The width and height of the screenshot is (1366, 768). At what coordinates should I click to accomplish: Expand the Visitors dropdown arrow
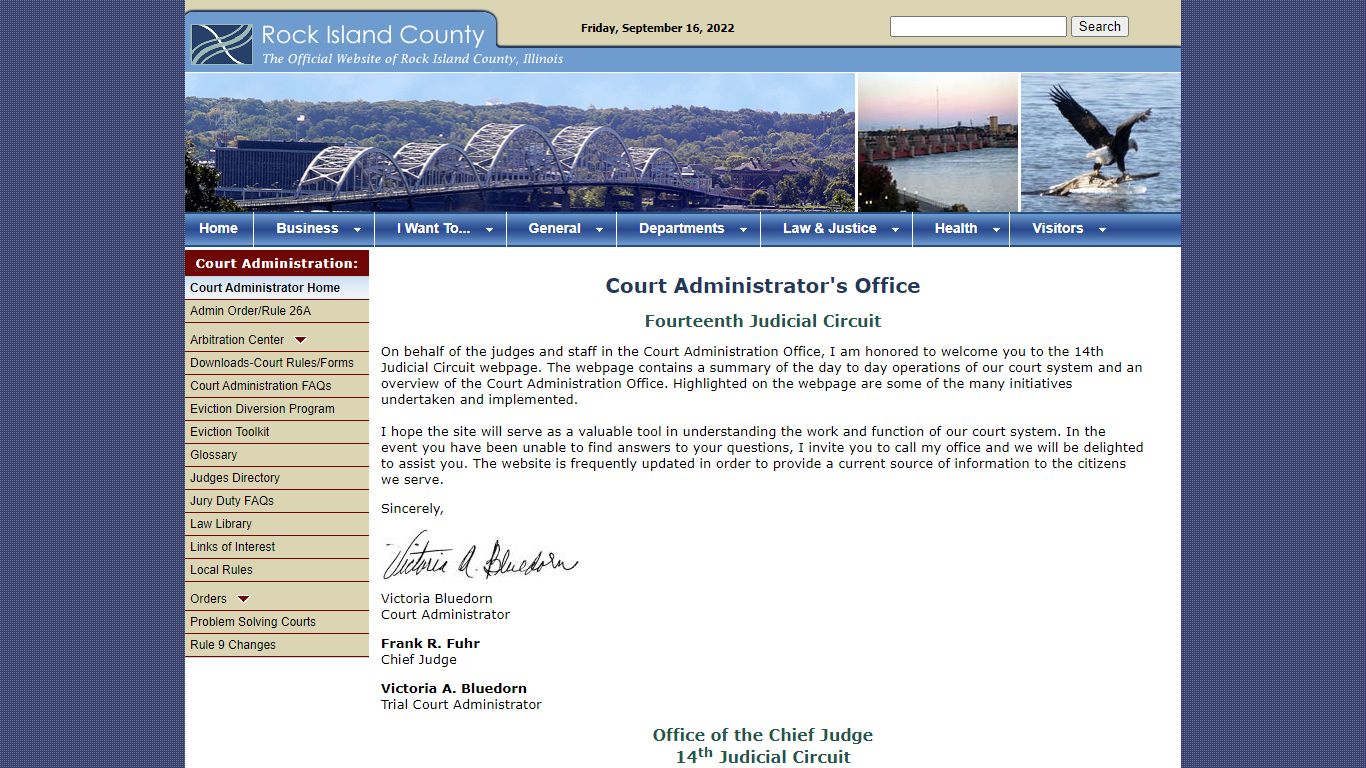click(x=1102, y=230)
